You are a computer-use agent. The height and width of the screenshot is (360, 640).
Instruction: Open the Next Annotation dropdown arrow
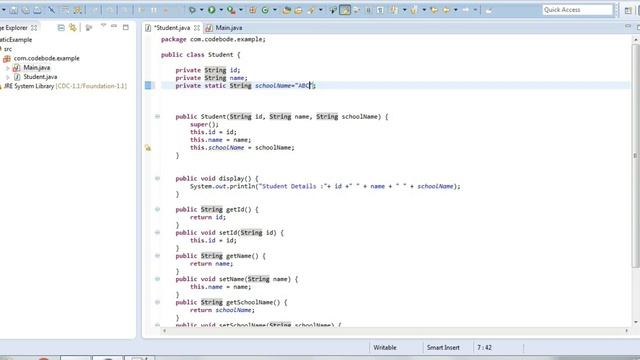click(404, 10)
